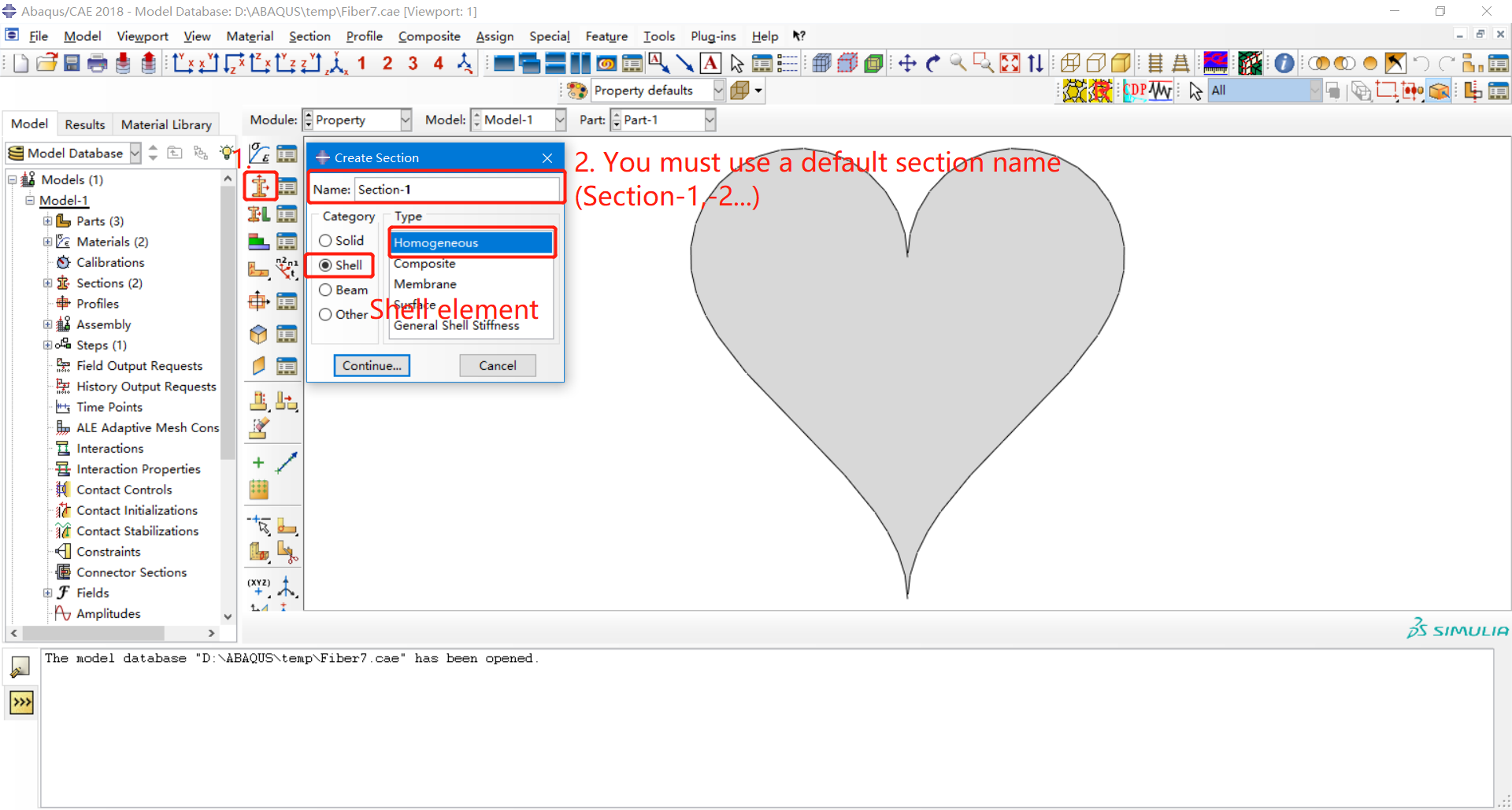Image resolution: width=1512 pixels, height=810 pixels.
Task: Click the Save model database icon
Action: (72, 63)
